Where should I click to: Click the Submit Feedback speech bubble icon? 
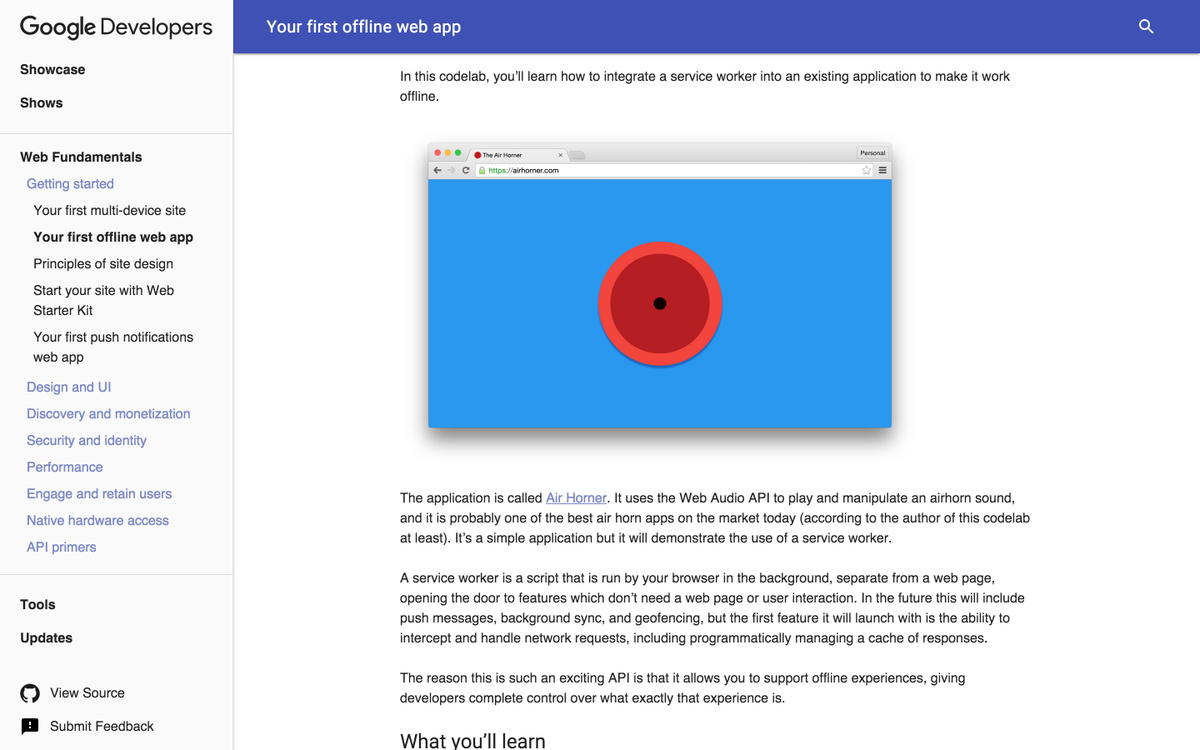29,726
